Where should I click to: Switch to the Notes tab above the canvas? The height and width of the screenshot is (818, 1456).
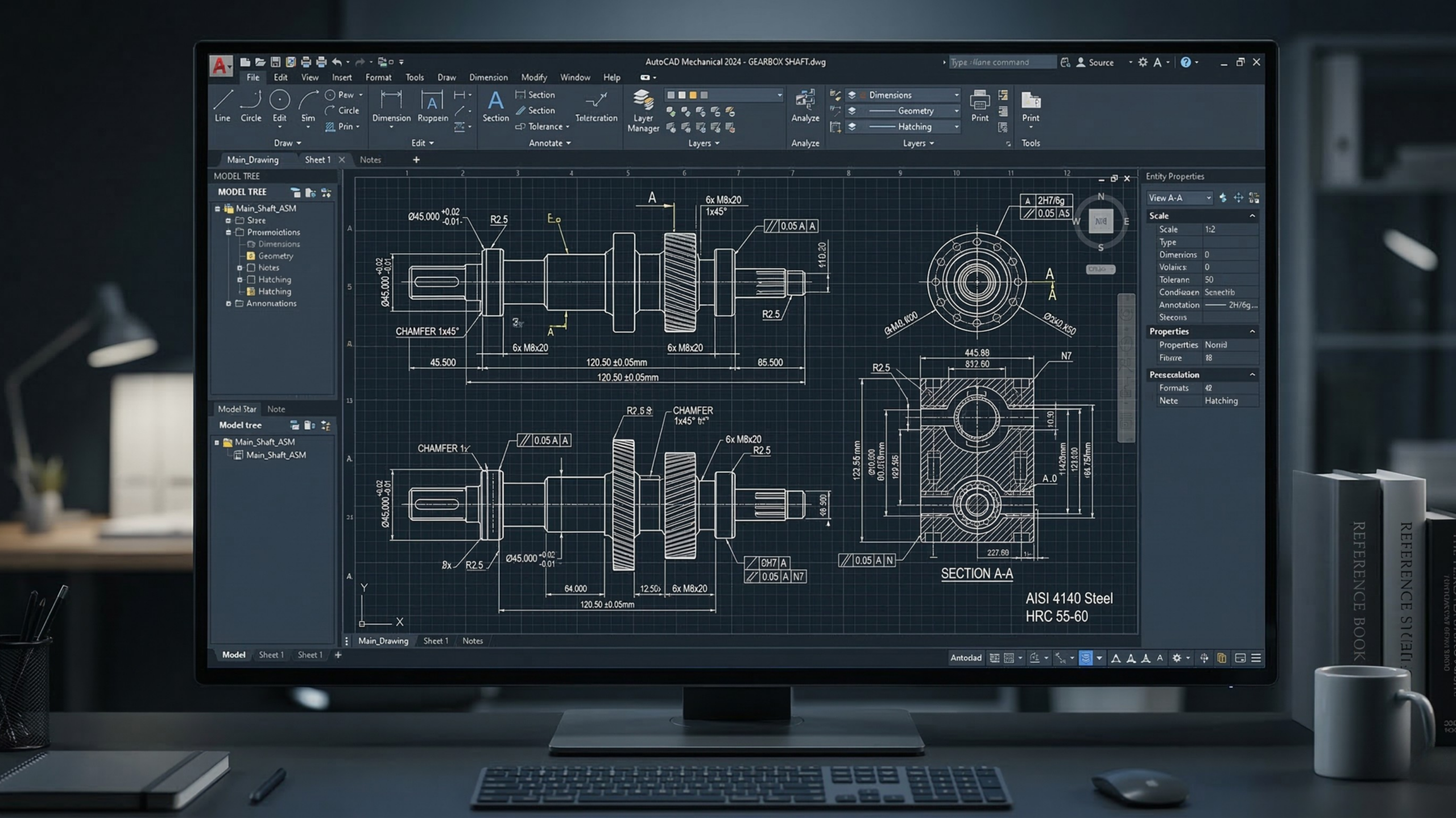371,160
